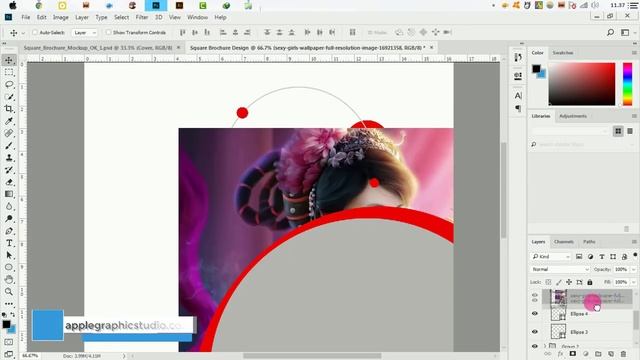The width and height of the screenshot is (640, 360).
Task: Select the Path Selection tool
Action: [9, 256]
